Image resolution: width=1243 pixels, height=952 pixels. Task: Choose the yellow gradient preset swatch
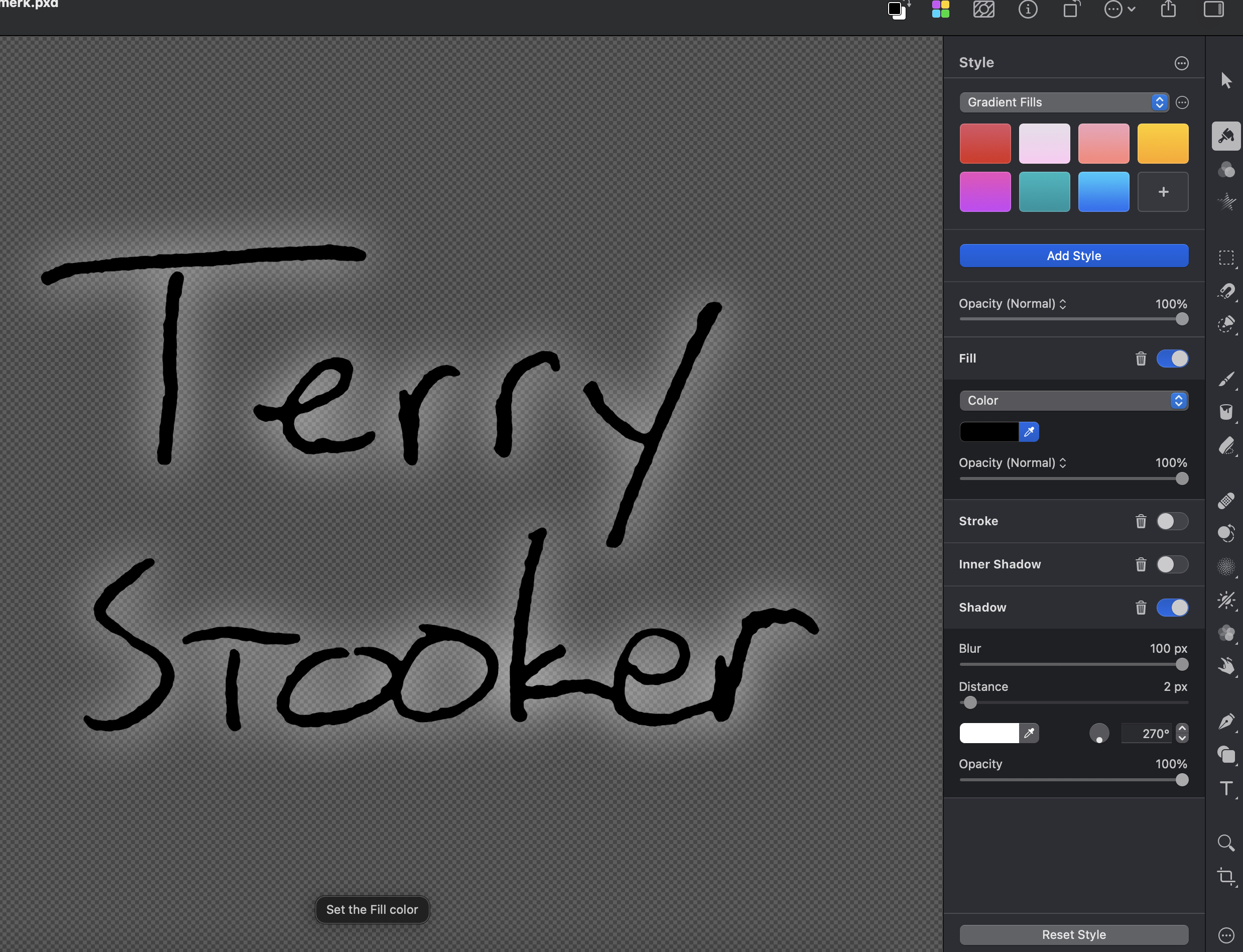[x=1162, y=144]
